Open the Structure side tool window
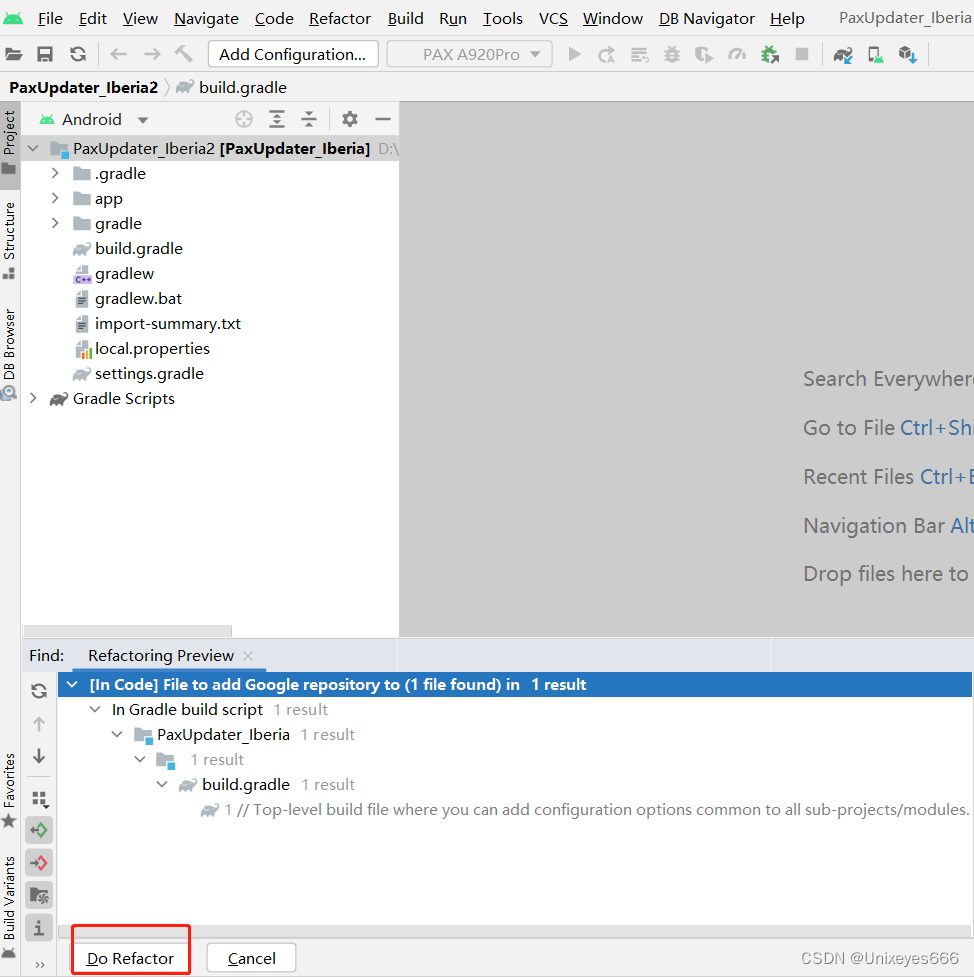Image resolution: width=974 pixels, height=977 pixels. 9,239
